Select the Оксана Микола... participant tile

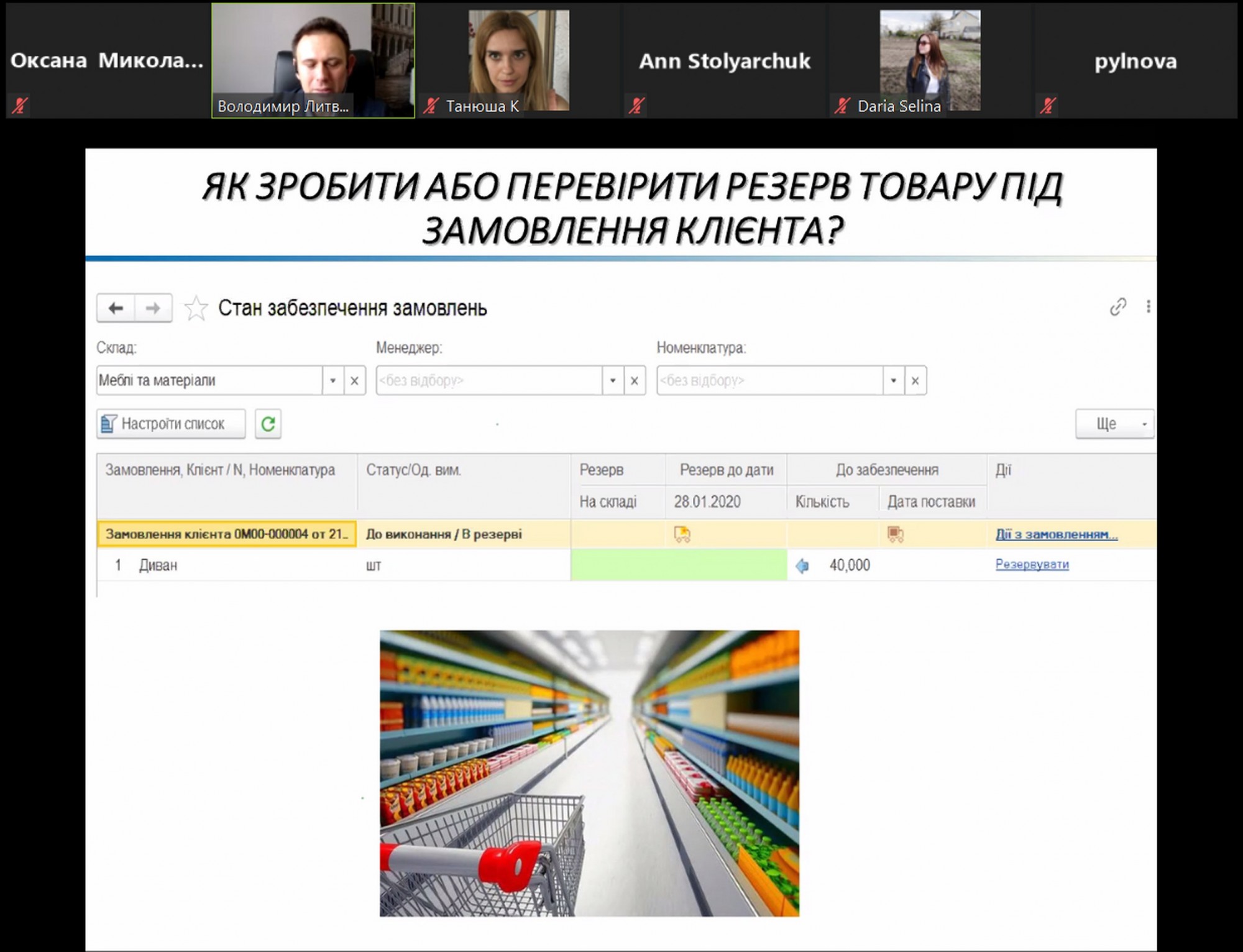tap(108, 60)
